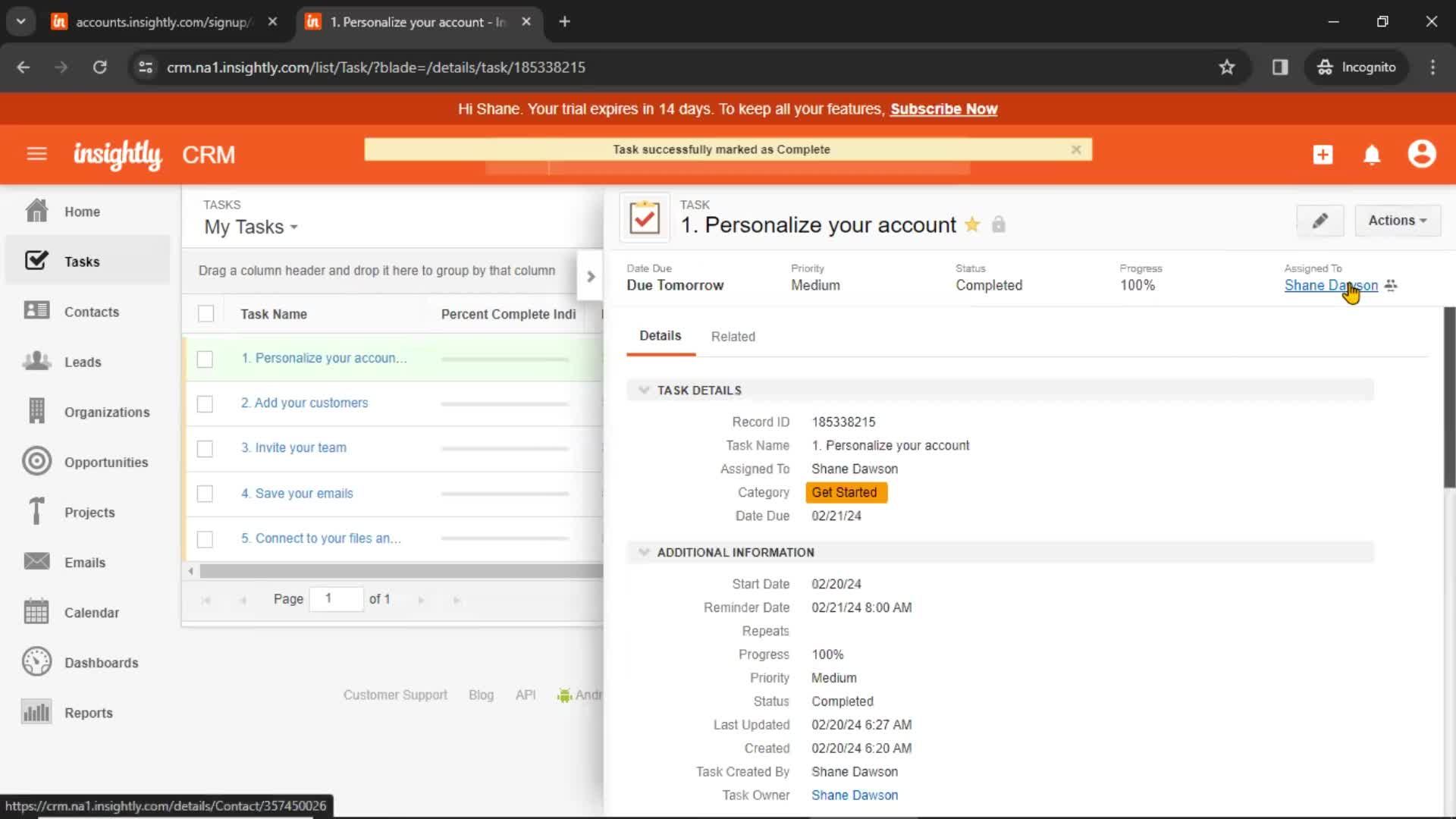This screenshot has width=1456, height=819.
Task: Check the box for Invite your team row
Action: [205, 448]
